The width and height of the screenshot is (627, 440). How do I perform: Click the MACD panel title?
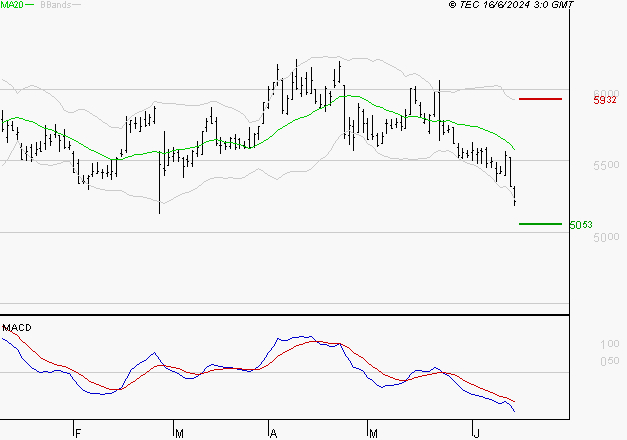[17, 328]
